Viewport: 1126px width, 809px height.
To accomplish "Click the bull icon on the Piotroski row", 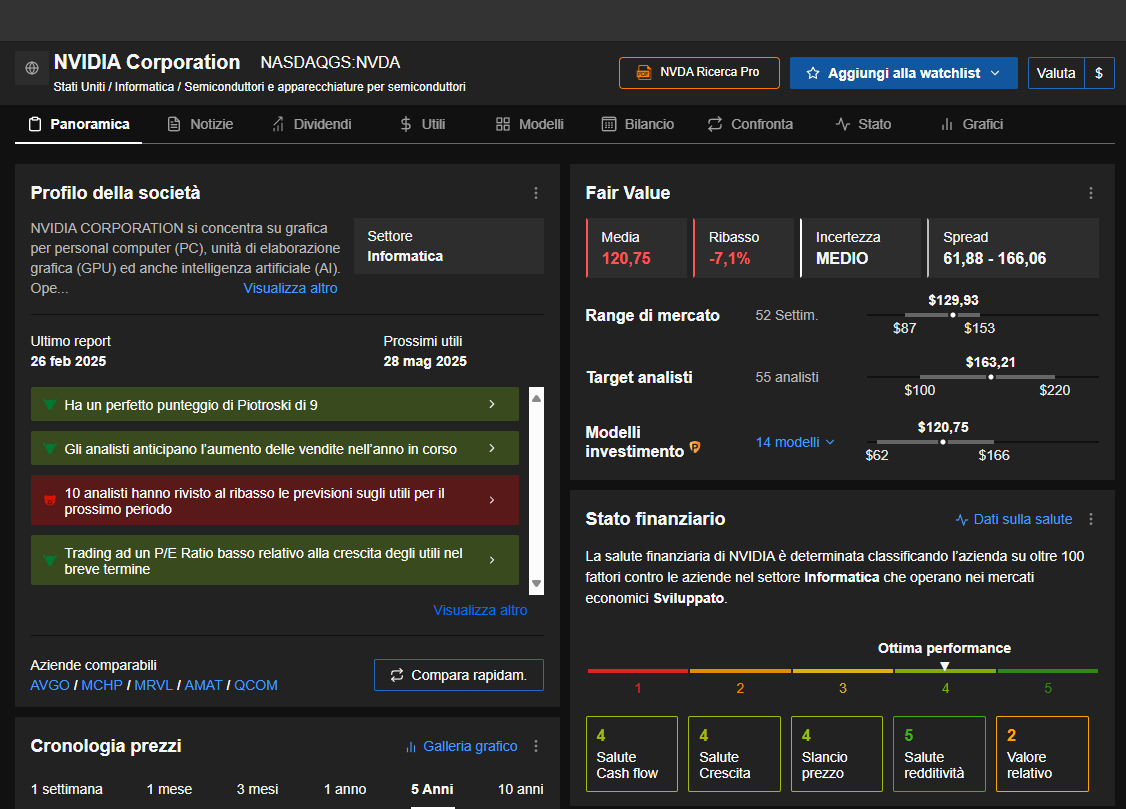I will click(x=50, y=405).
